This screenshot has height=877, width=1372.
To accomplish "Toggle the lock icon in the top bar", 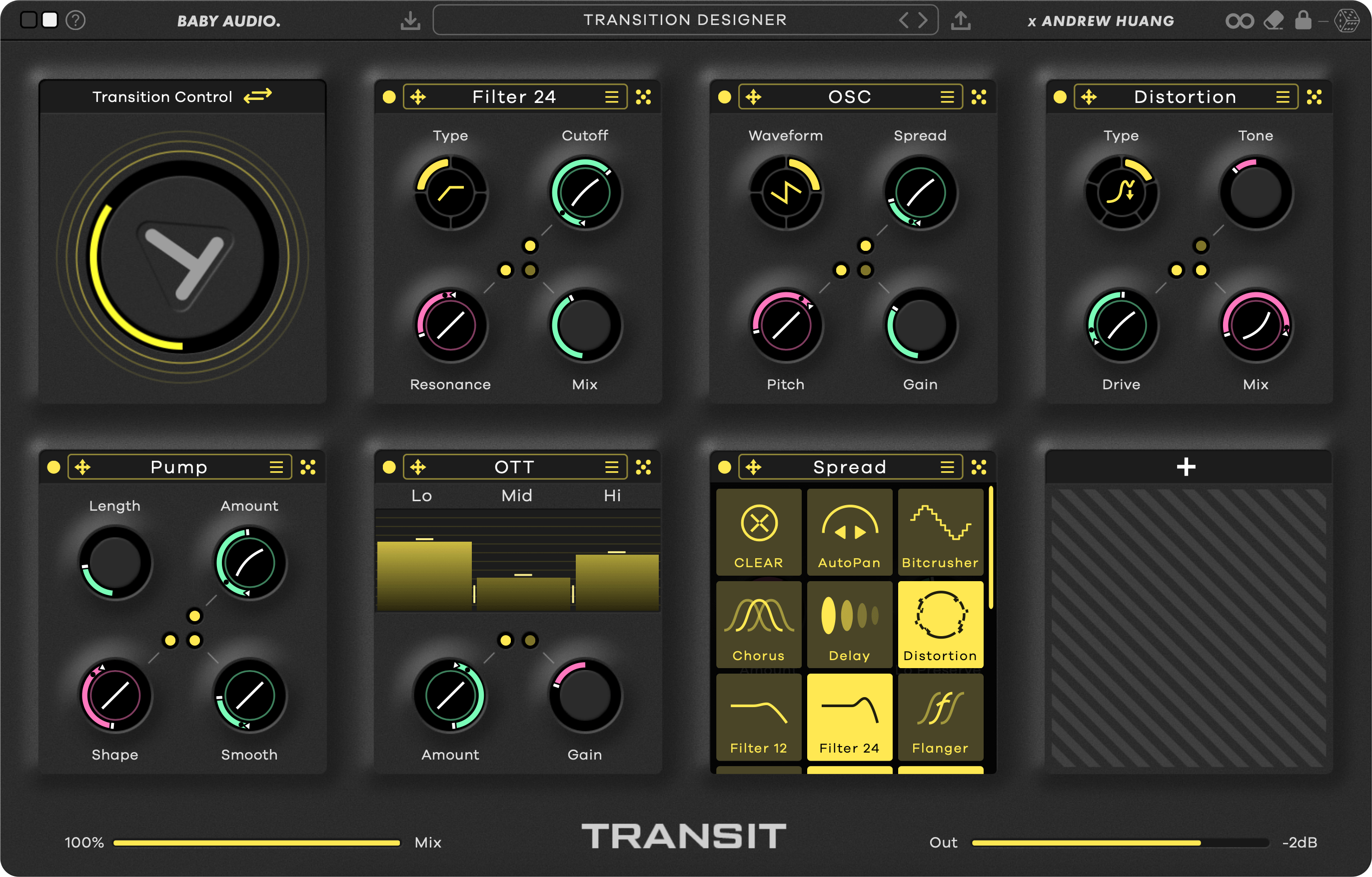I will tap(1304, 20).
